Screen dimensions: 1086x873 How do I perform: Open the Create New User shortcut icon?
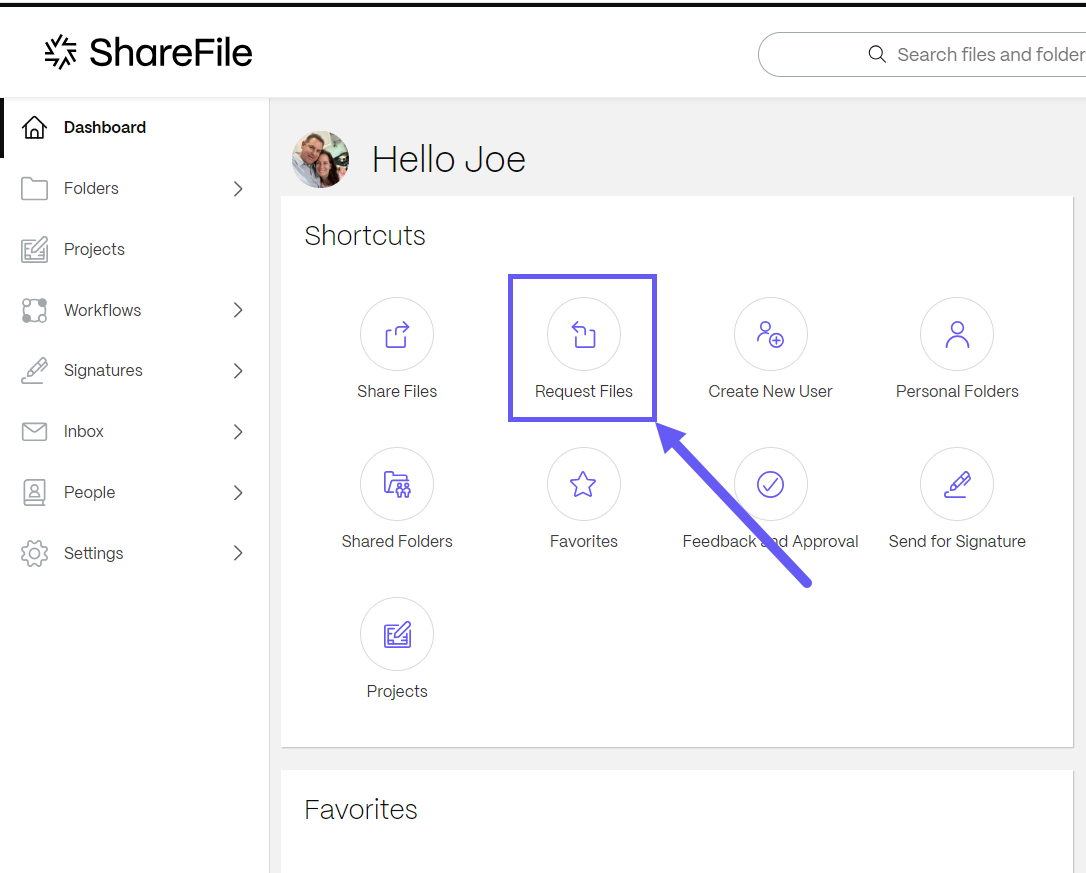[x=770, y=334]
